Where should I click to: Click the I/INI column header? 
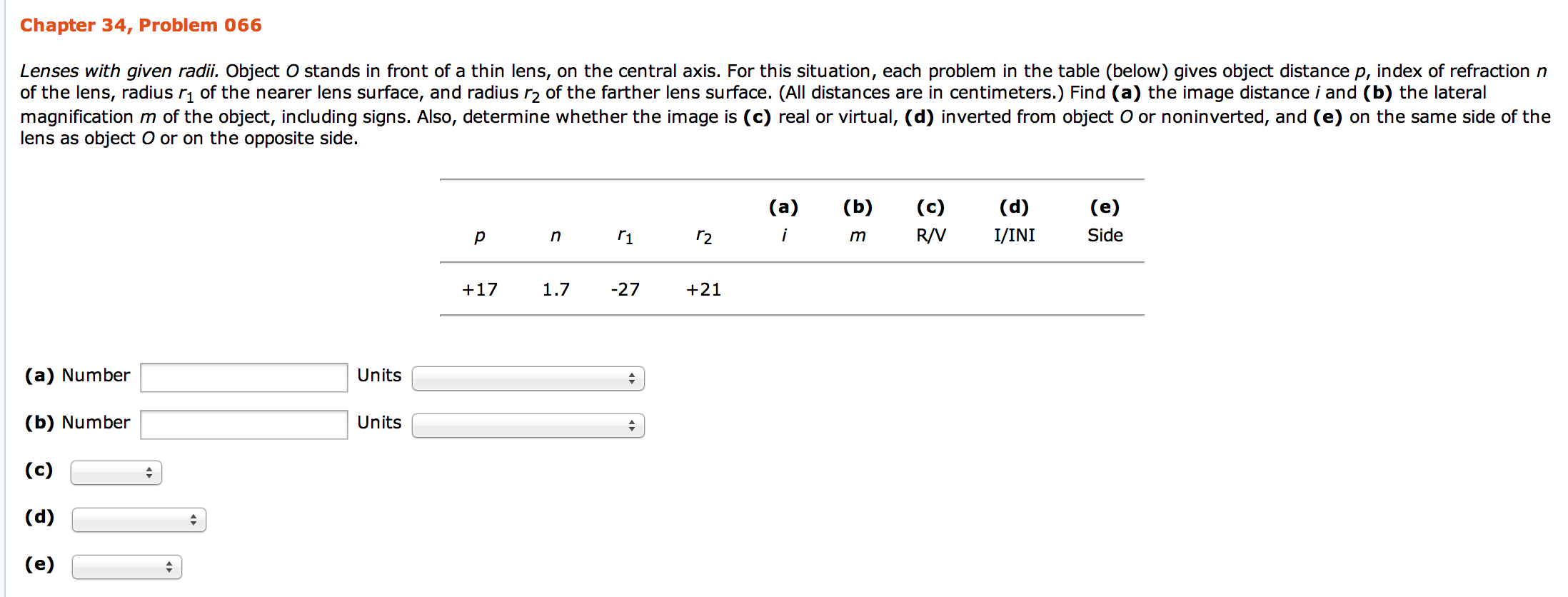(1014, 236)
